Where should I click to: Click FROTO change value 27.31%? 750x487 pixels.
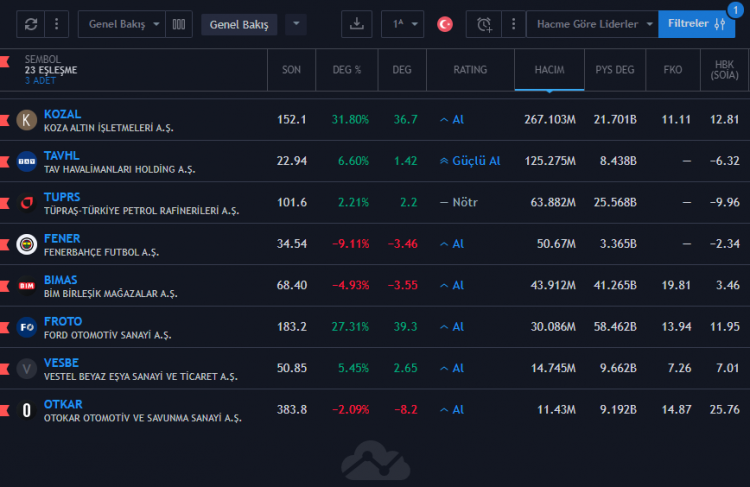click(x=350, y=327)
